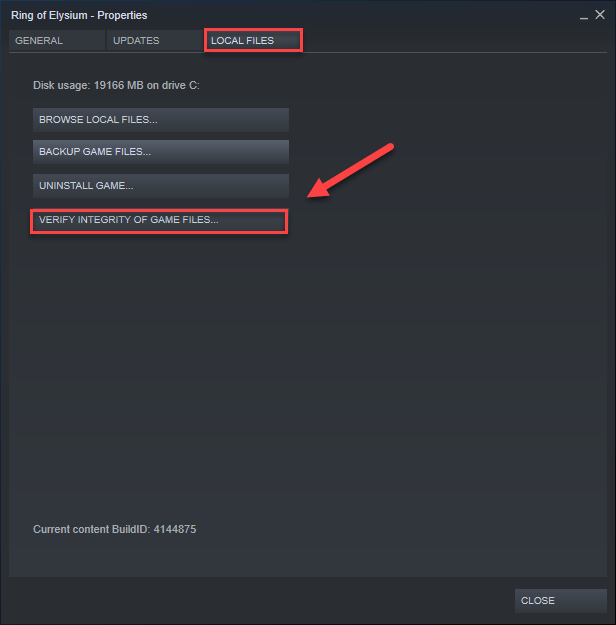Screen dimensions: 616x625
Task: Close window using the X icon
Action: [600, 15]
